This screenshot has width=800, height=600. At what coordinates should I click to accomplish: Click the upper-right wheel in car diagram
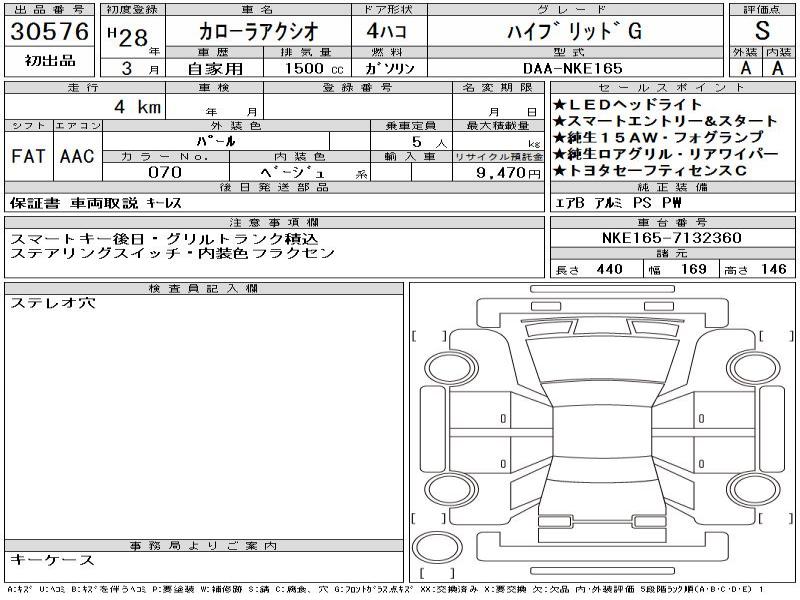(x=747, y=367)
